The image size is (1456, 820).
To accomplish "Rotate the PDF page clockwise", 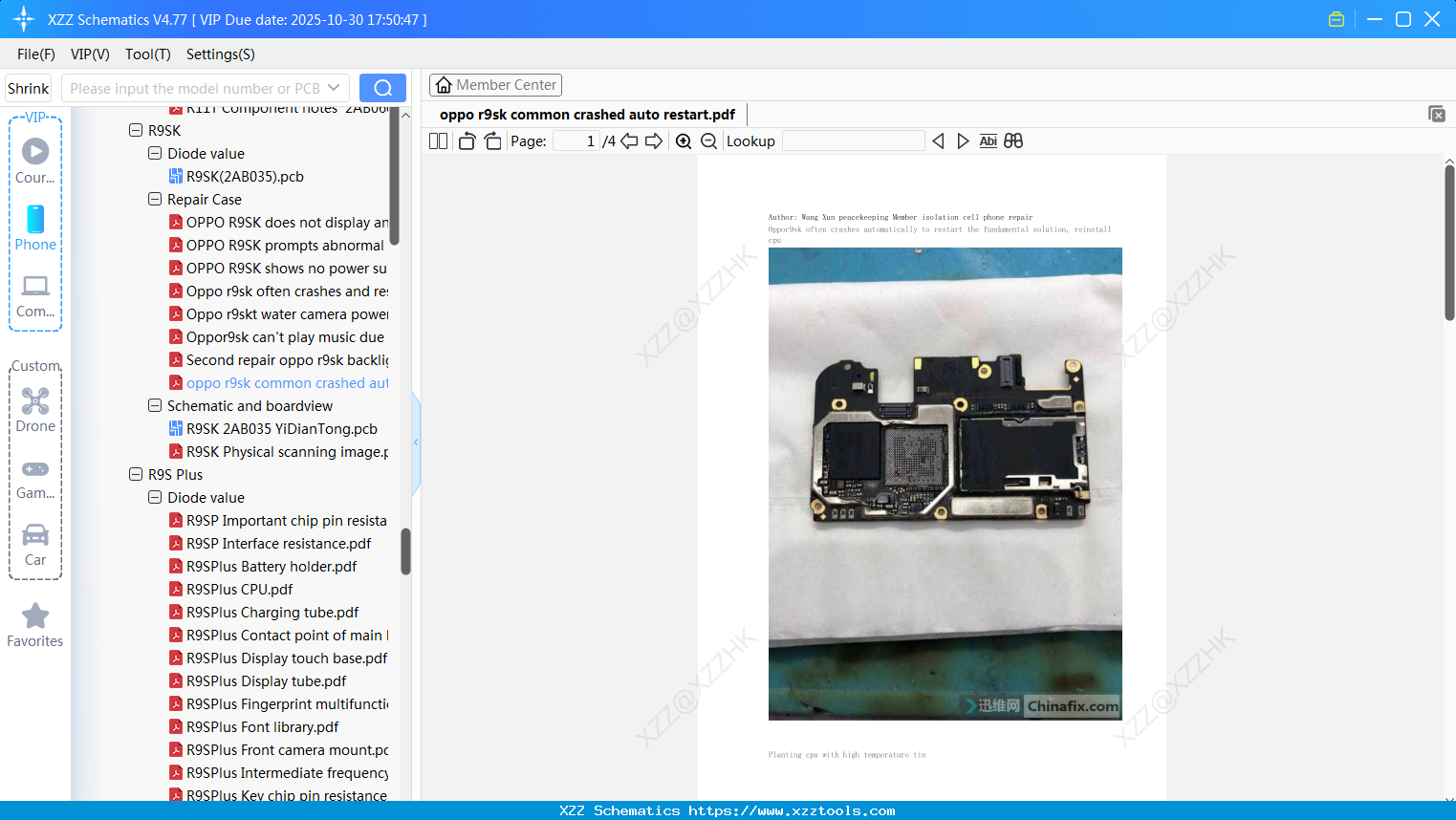I will (492, 141).
